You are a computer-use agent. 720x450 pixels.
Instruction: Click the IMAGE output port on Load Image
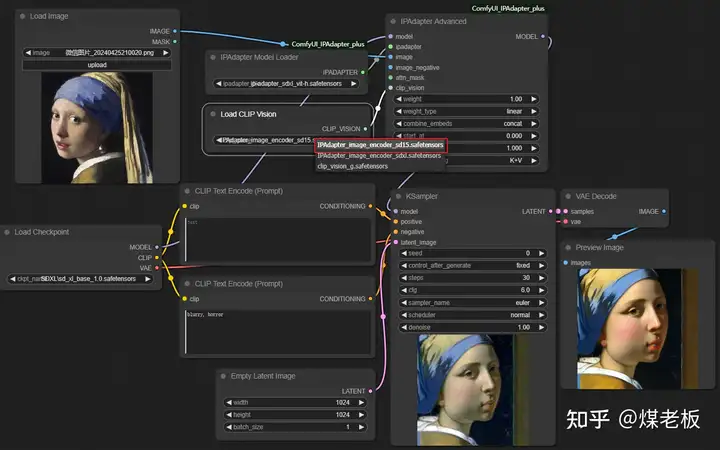coord(175,31)
